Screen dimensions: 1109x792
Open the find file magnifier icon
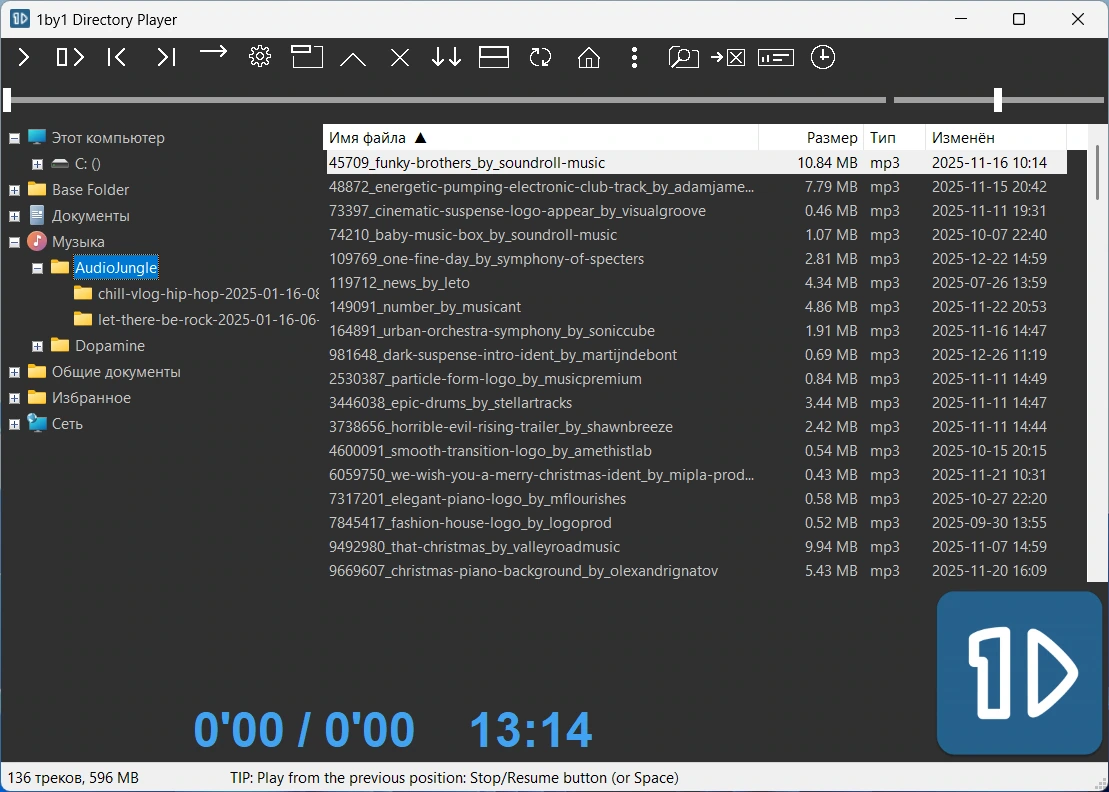click(683, 57)
